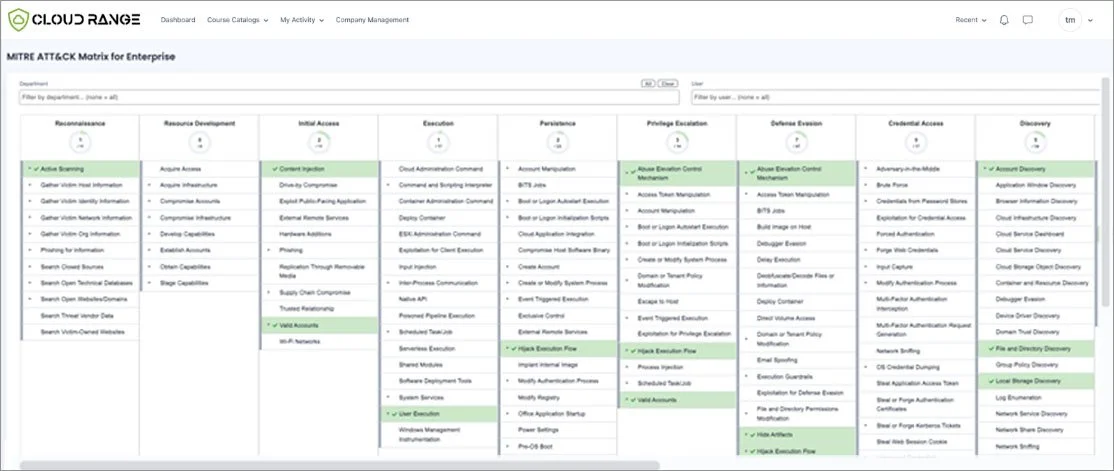Expand Brute Force row arrow
This screenshot has height=471, width=1114.
click(x=865, y=185)
